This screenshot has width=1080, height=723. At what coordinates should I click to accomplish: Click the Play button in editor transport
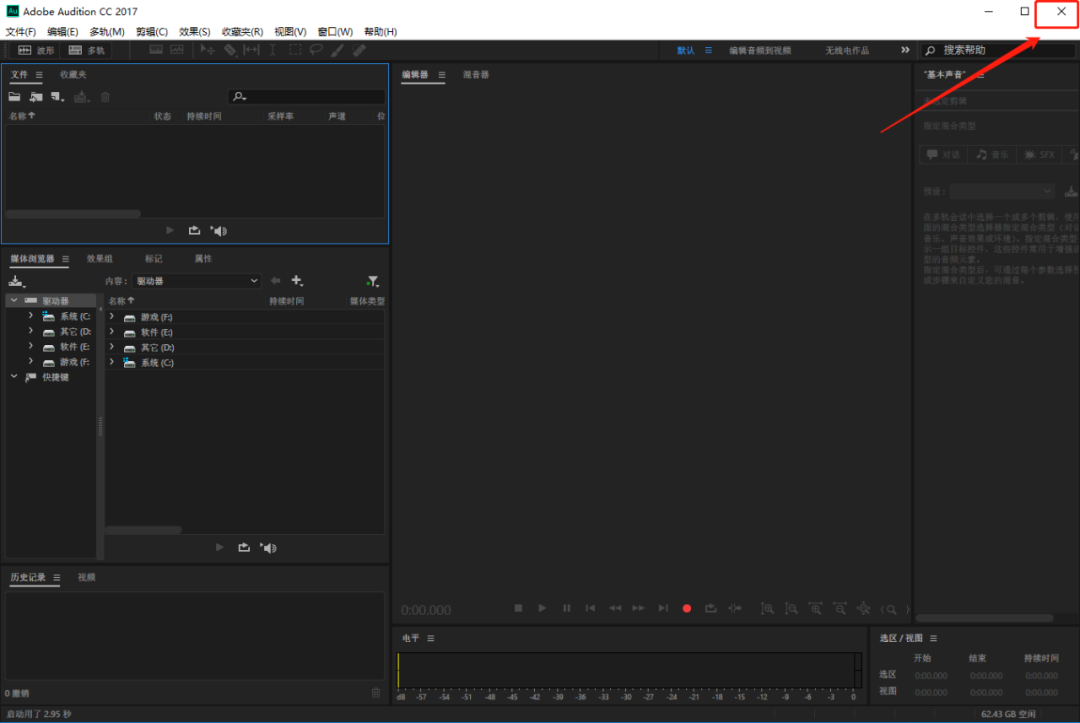click(542, 609)
